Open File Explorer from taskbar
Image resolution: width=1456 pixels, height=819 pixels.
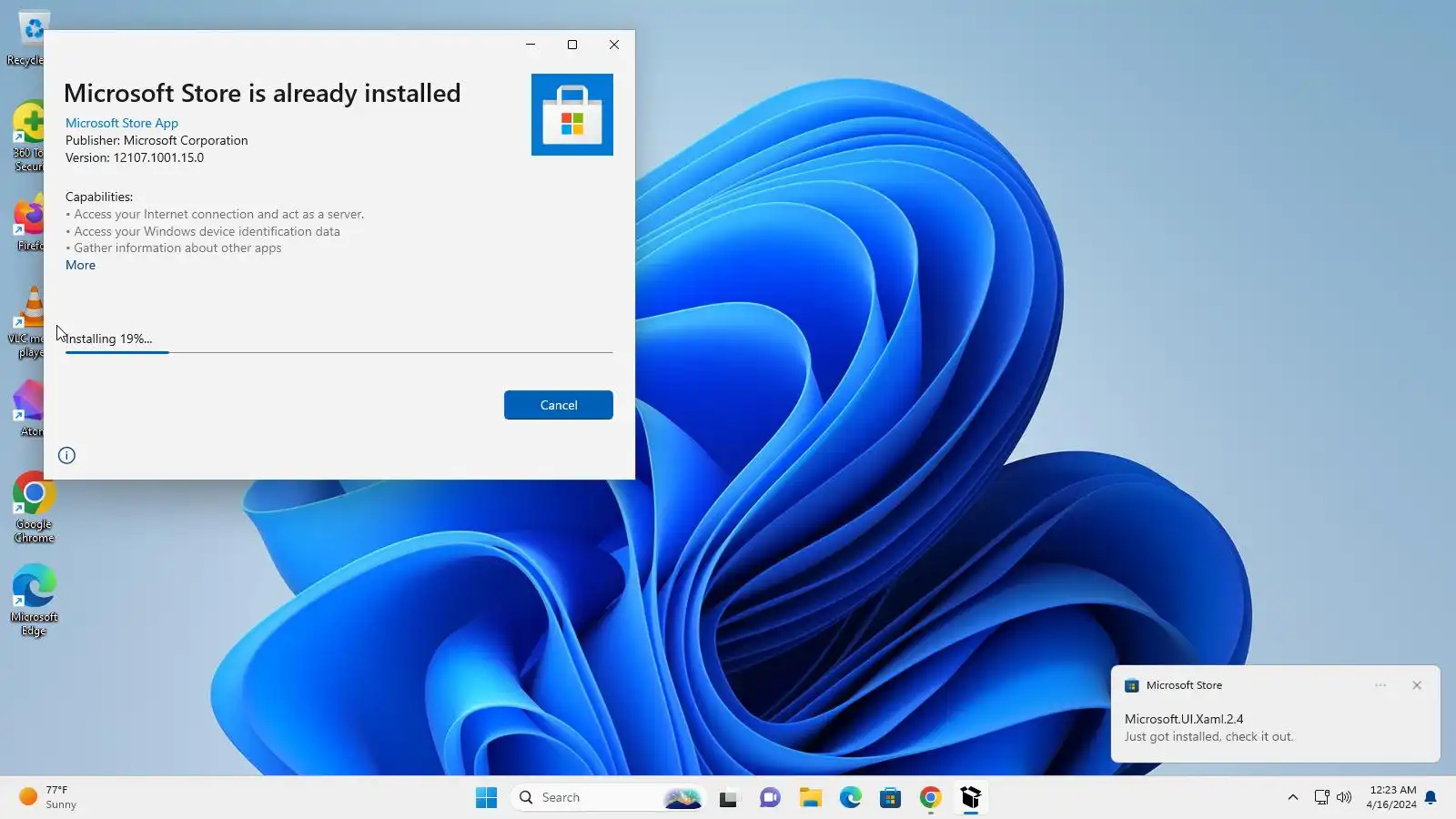click(x=810, y=798)
